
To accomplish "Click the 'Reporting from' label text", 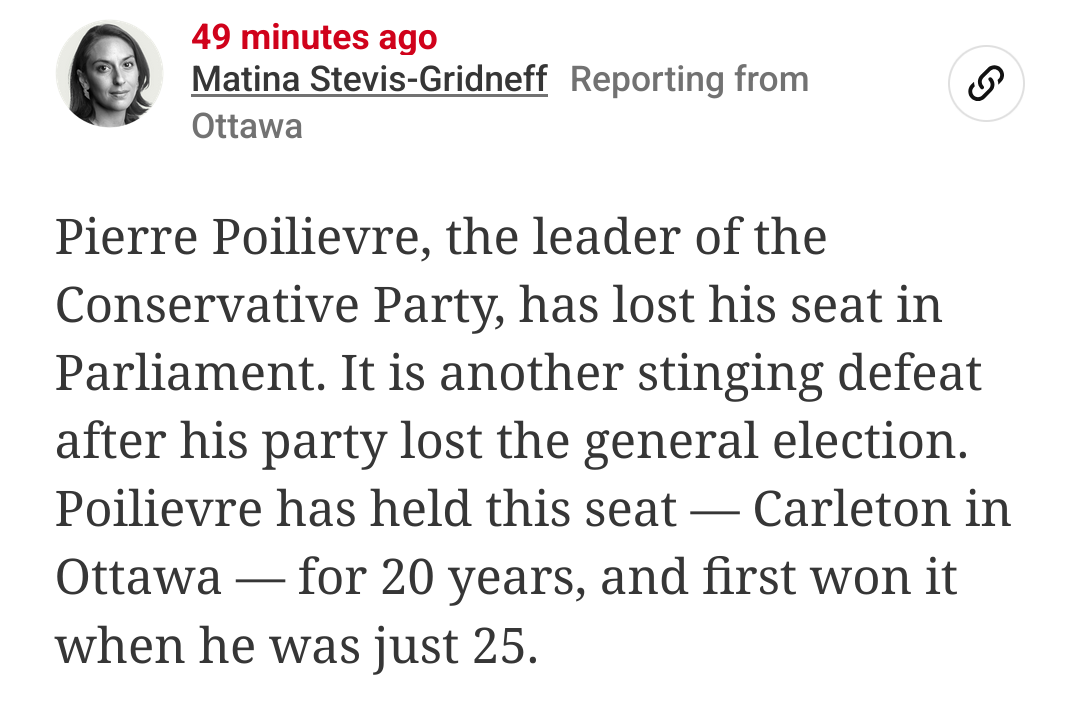I will (x=689, y=79).
